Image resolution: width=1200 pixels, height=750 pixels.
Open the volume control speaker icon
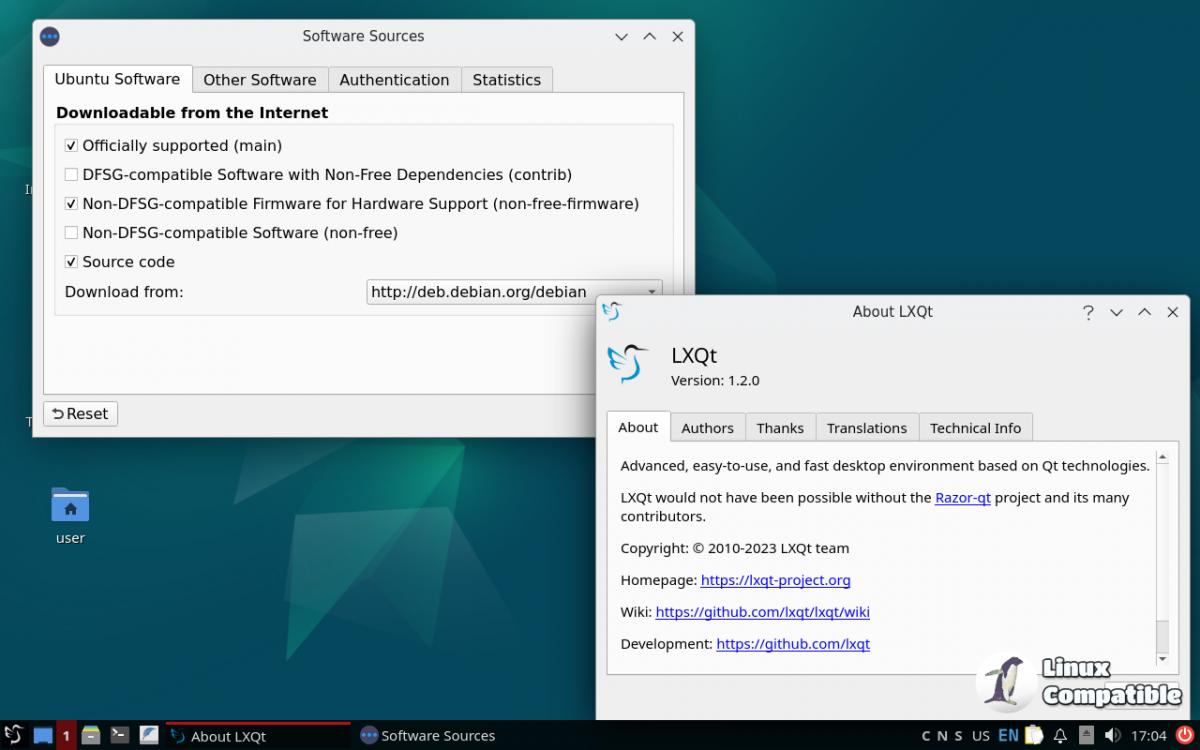(1112, 735)
